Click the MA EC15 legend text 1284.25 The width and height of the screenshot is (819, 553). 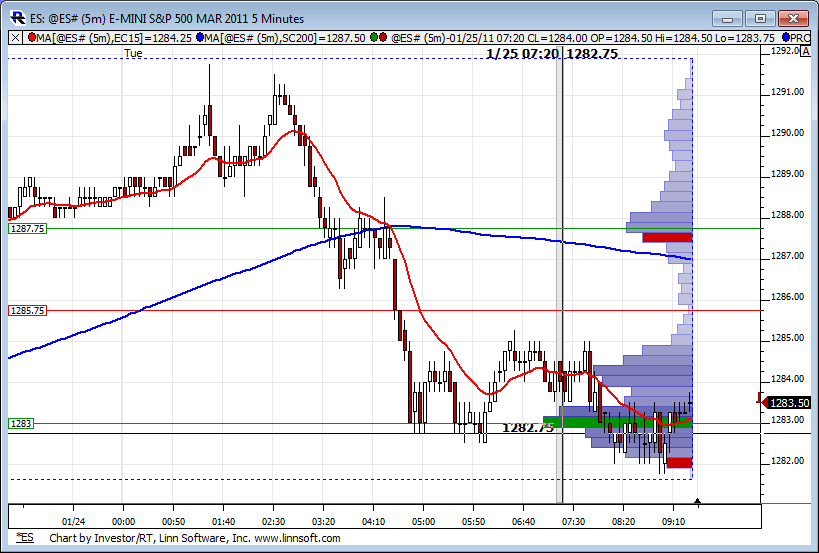tap(114, 38)
